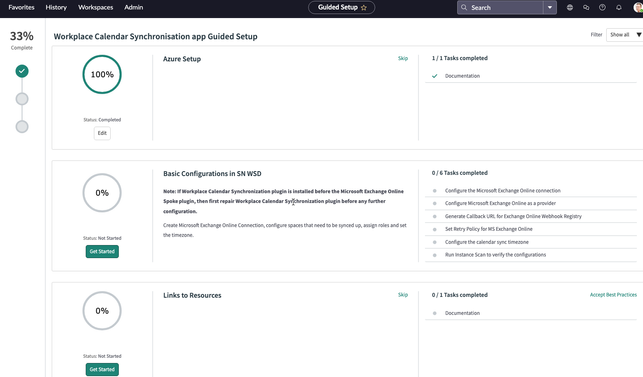Click the 33% Complete indicator
Screen dimensions: 643x377
(x=22, y=40)
